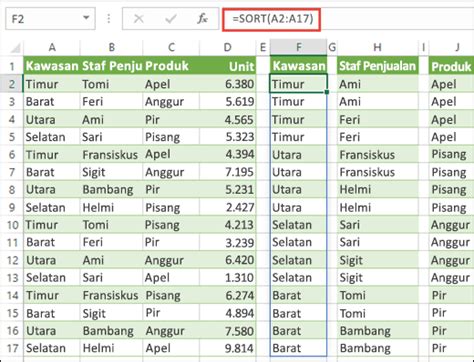474x362 pixels.
Task: Click 'Selatan' in row 10 column F
Action: pyautogui.click(x=298, y=225)
